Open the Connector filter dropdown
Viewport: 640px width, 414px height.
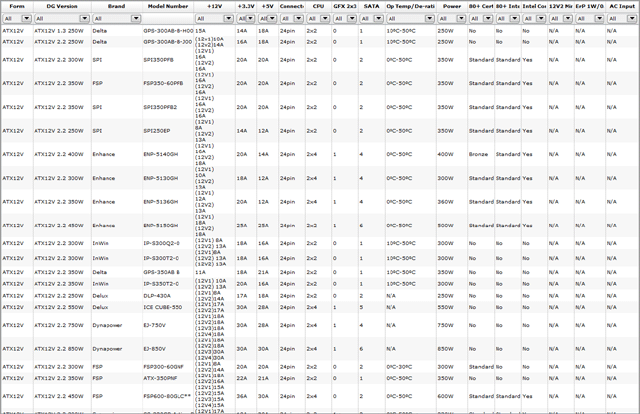292,18
